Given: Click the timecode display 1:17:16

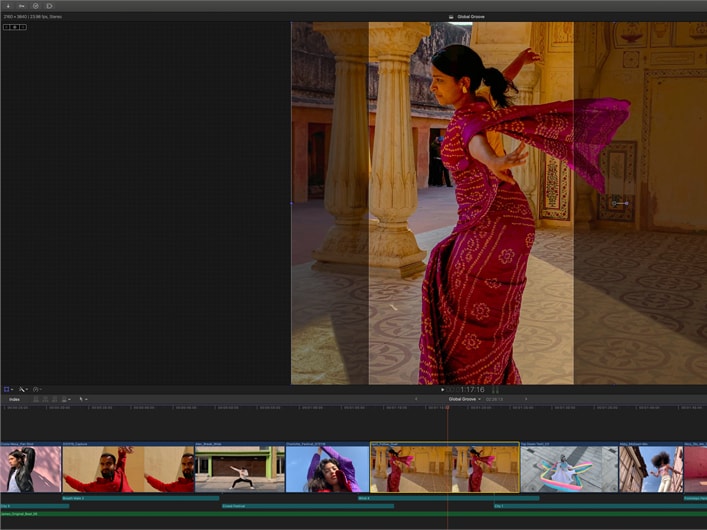Looking at the screenshot, I should click(x=473, y=389).
